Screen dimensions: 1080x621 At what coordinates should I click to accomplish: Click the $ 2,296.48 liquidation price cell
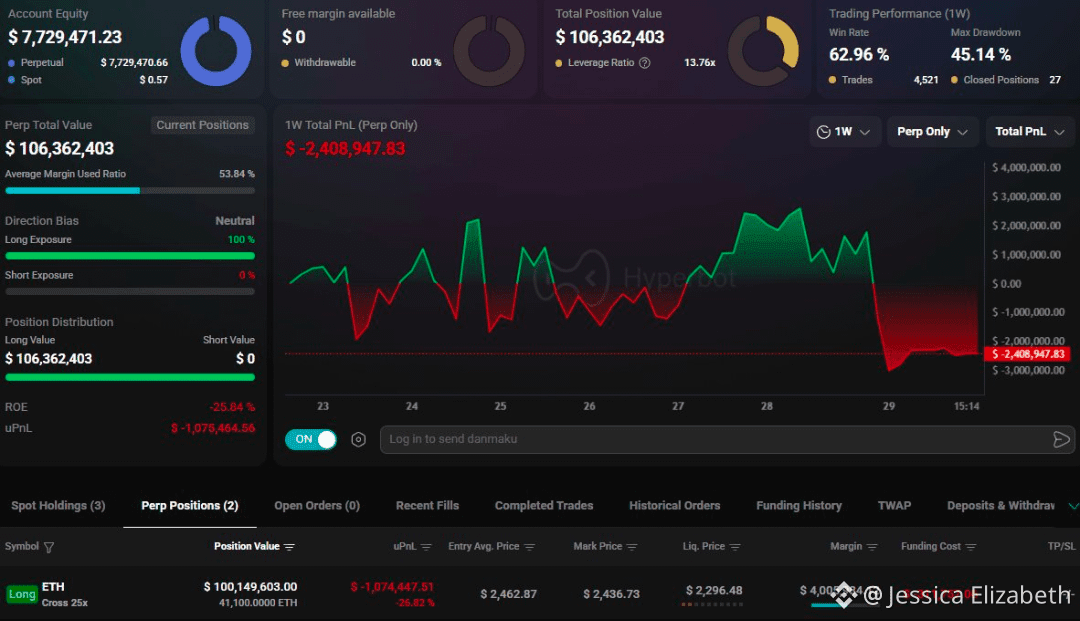click(x=714, y=590)
